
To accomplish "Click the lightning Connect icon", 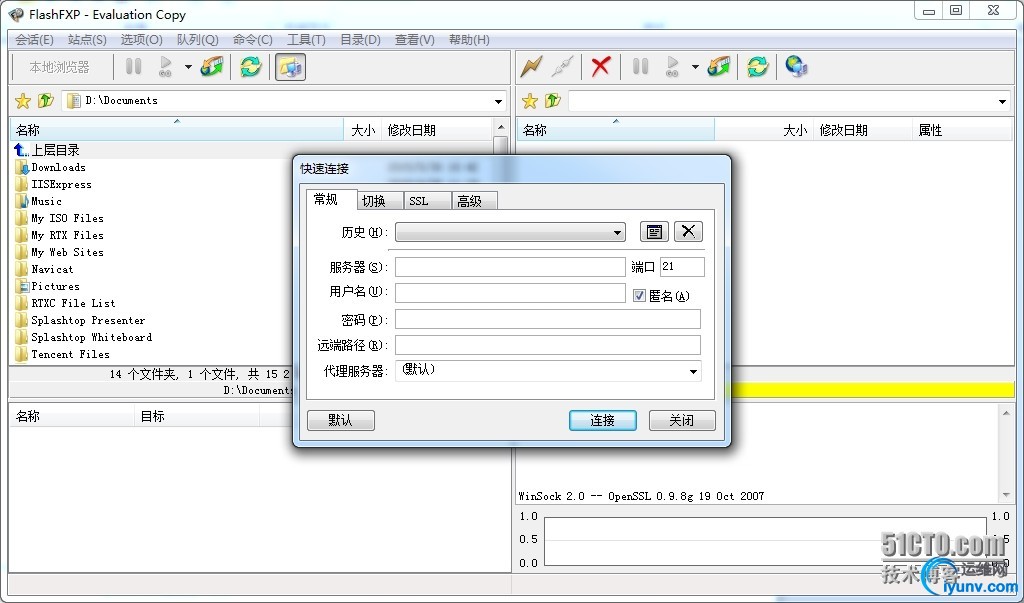I will (532, 67).
